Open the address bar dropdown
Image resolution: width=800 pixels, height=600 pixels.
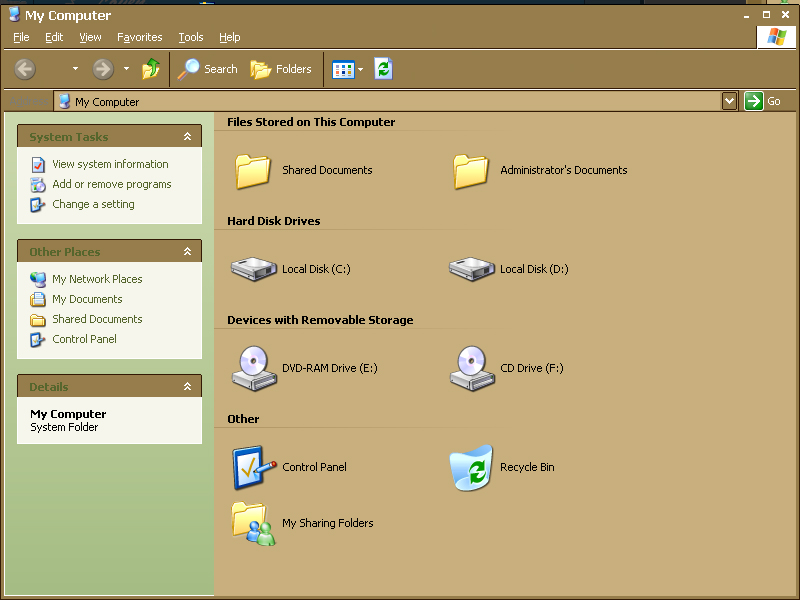[731, 100]
